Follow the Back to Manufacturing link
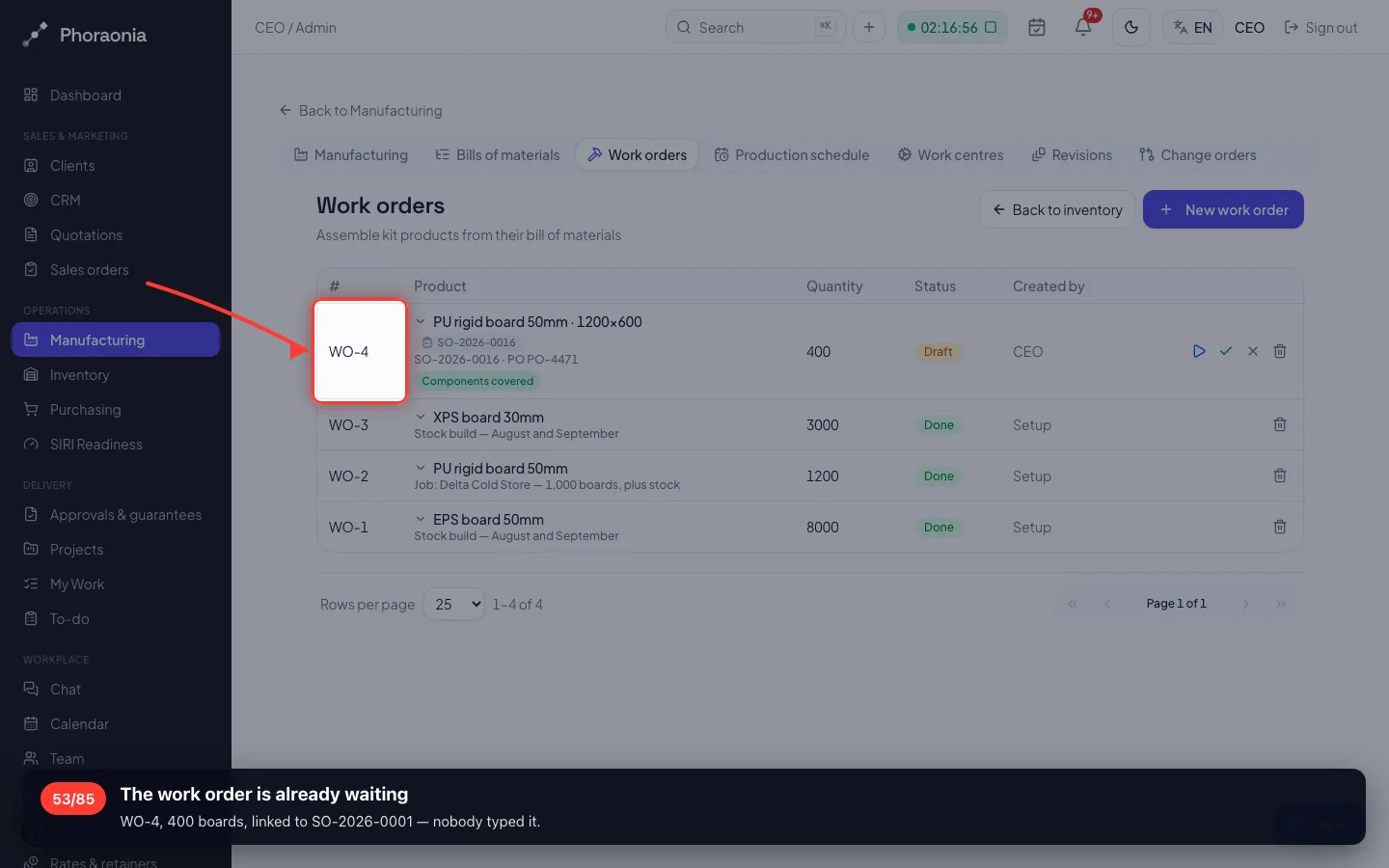This screenshot has height=868, width=1389. [x=361, y=110]
